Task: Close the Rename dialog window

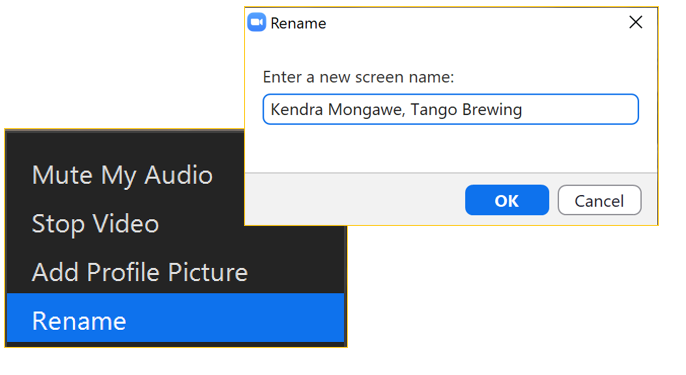Action: click(636, 22)
